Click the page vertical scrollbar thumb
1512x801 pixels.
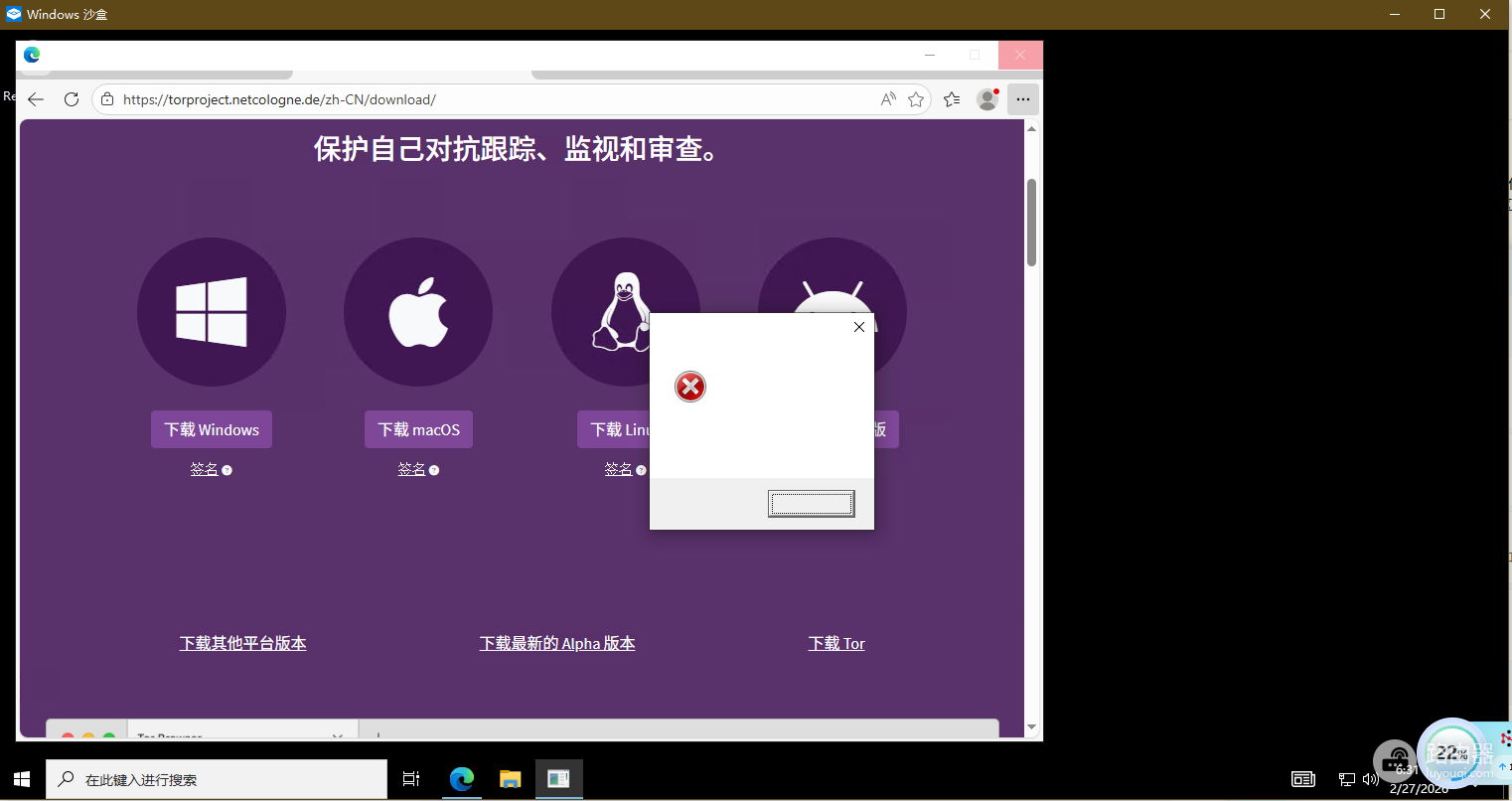[1032, 223]
